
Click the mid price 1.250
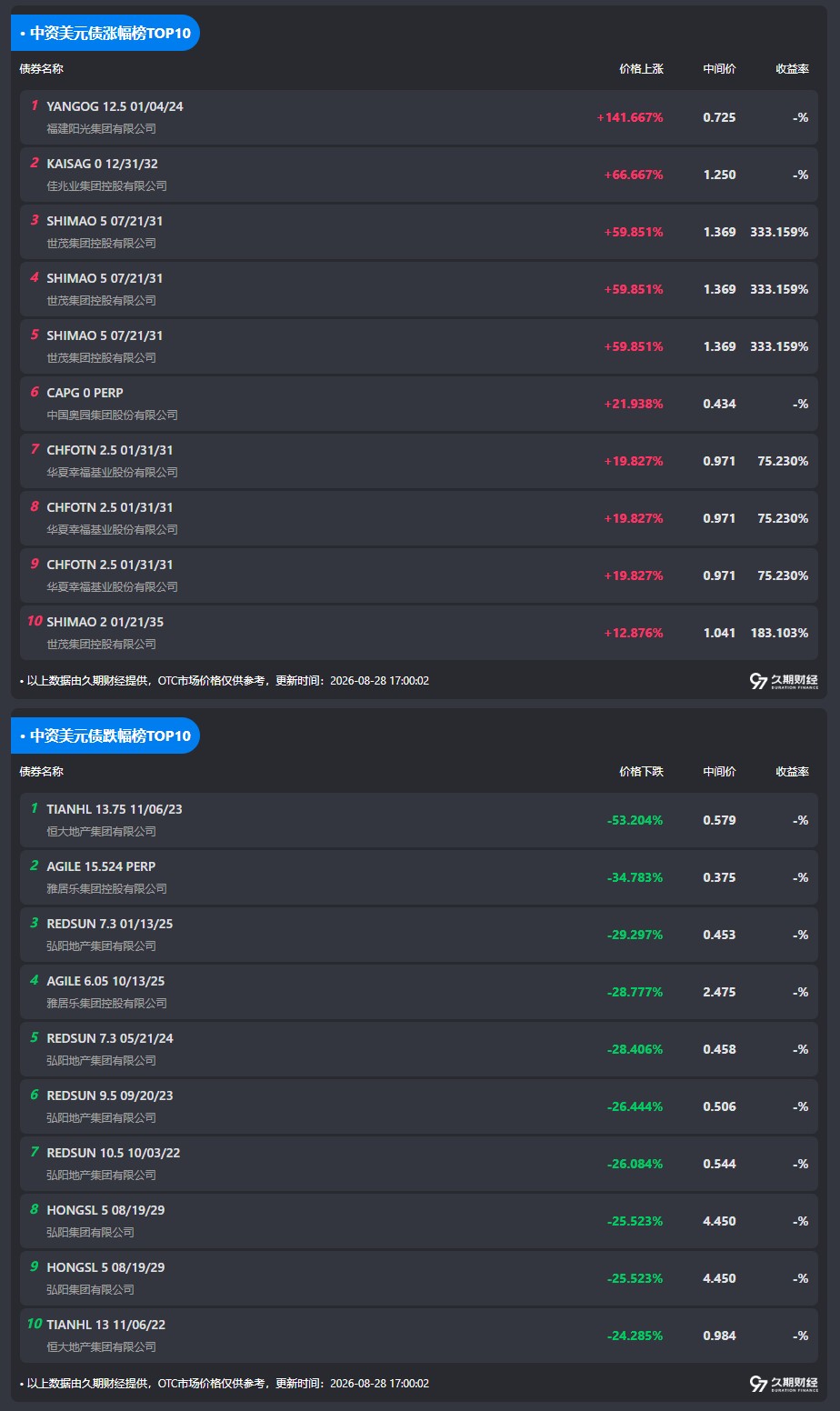click(x=720, y=175)
